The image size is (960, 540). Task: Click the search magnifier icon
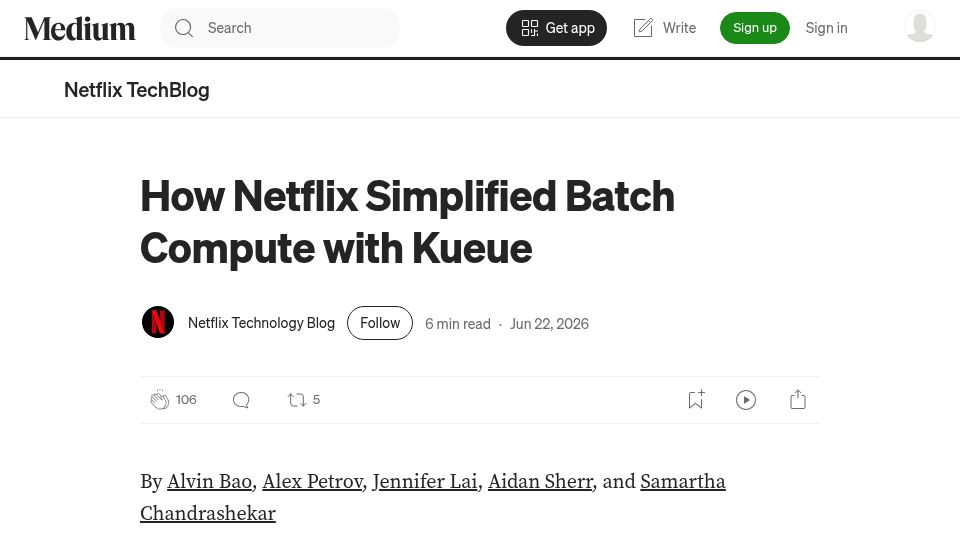coord(184,28)
